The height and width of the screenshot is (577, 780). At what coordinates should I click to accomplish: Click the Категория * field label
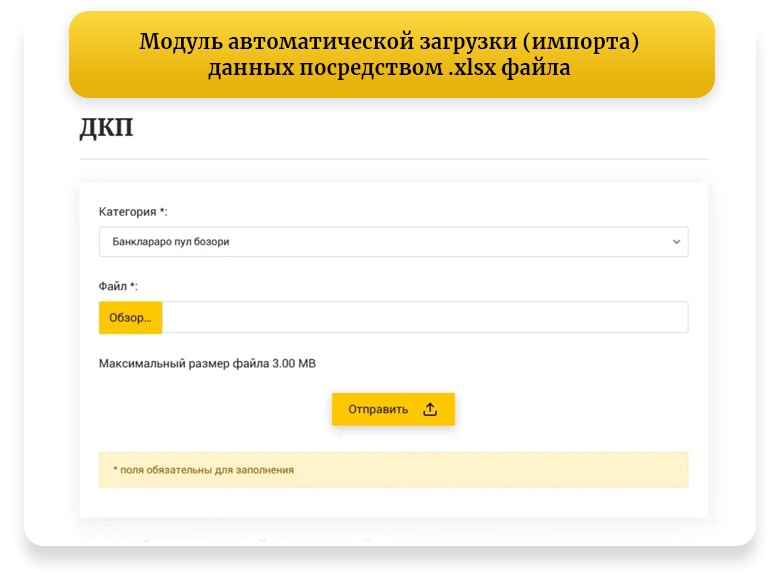(133, 212)
